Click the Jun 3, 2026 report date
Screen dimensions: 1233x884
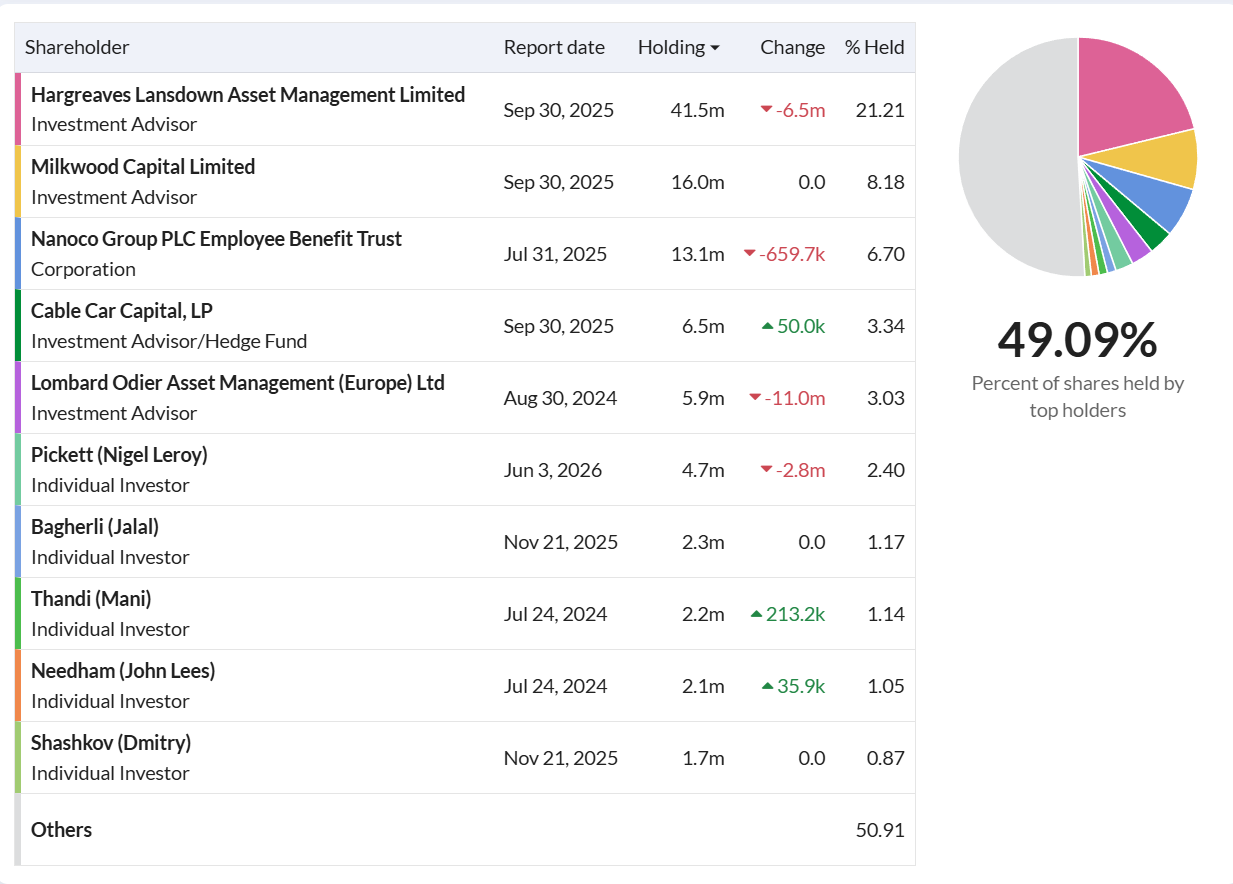click(553, 470)
